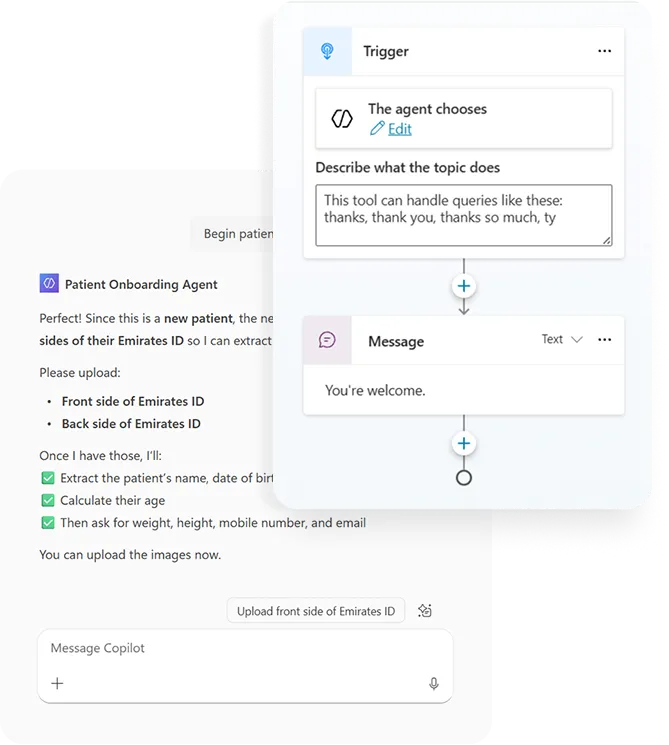The width and height of the screenshot is (669, 745).
Task: Click the end node circle of the flow
Action: (463, 478)
